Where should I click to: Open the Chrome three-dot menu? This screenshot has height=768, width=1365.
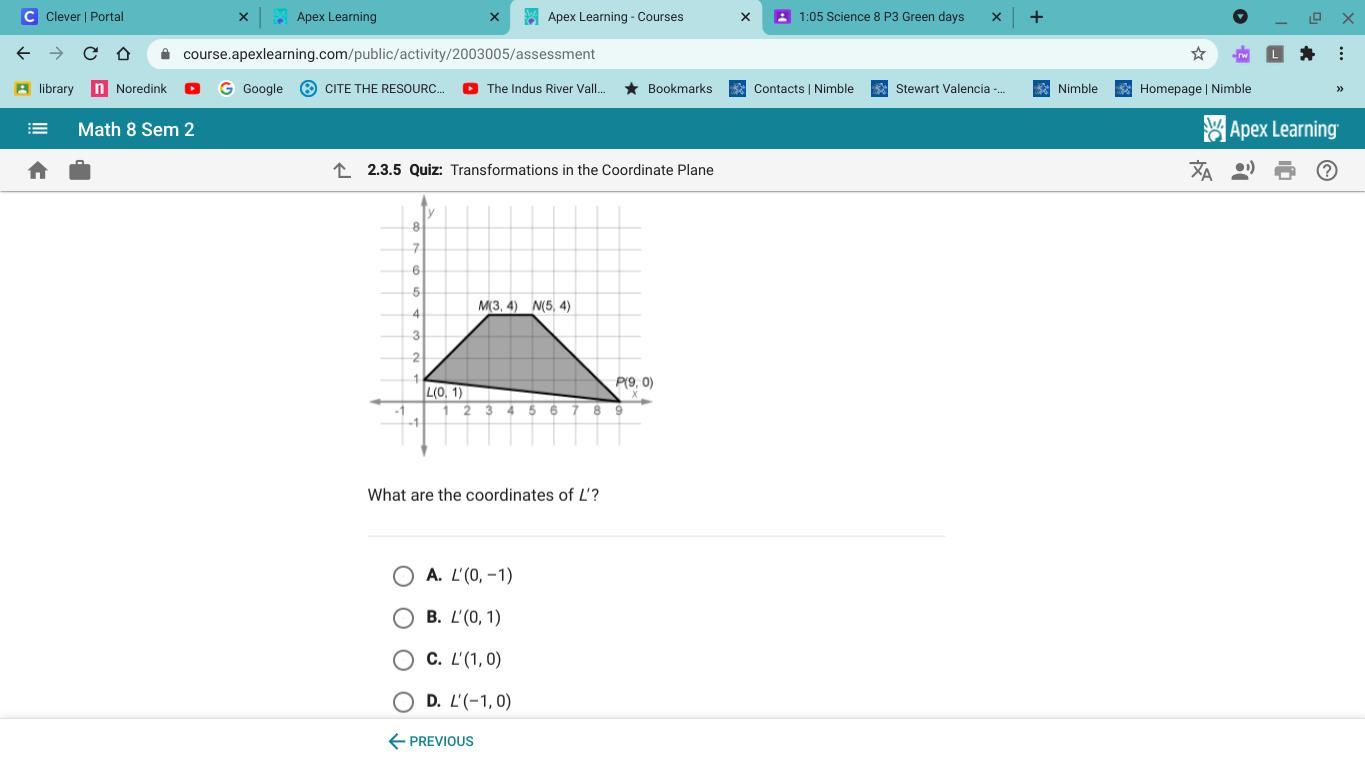(x=1341, y=54)
